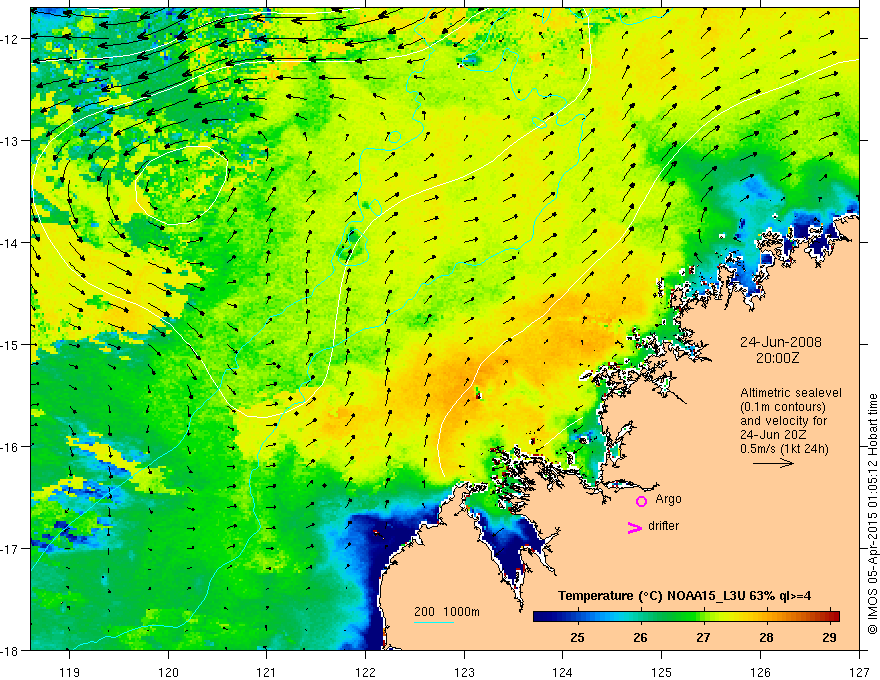
Task: Click the temperature colorbar gradient
Action: 686,616
